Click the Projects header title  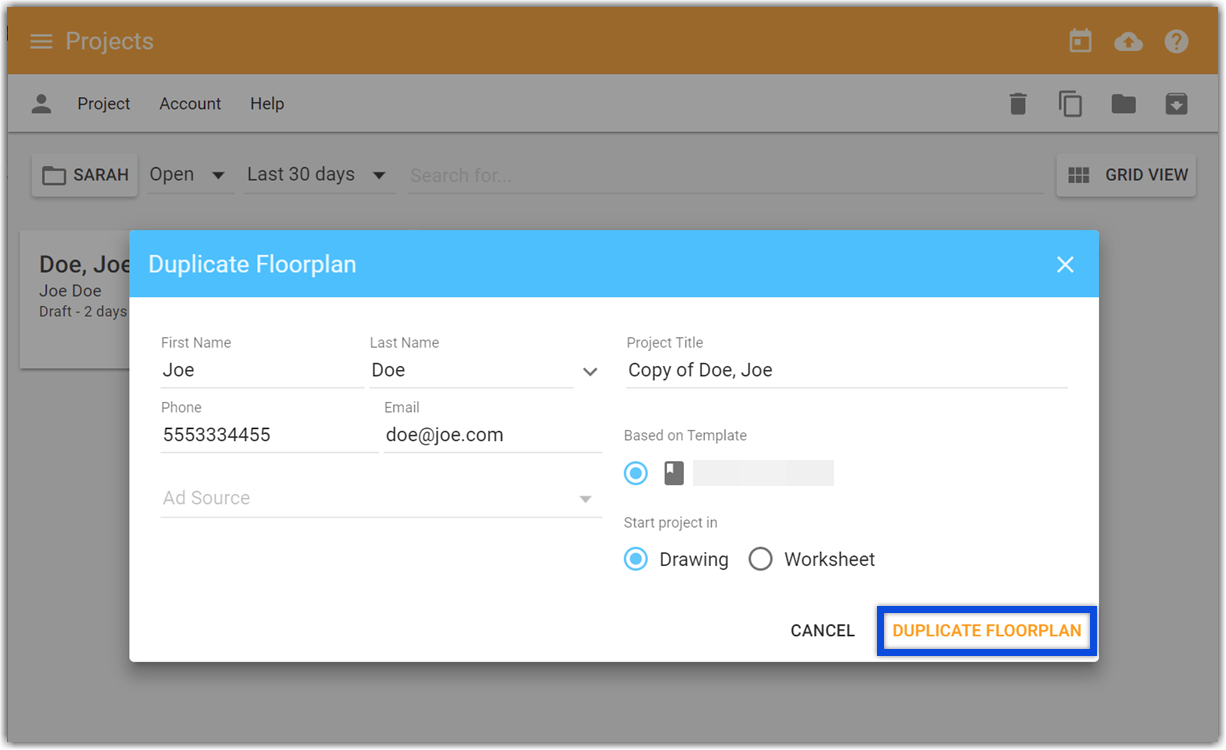pos(110,41)
